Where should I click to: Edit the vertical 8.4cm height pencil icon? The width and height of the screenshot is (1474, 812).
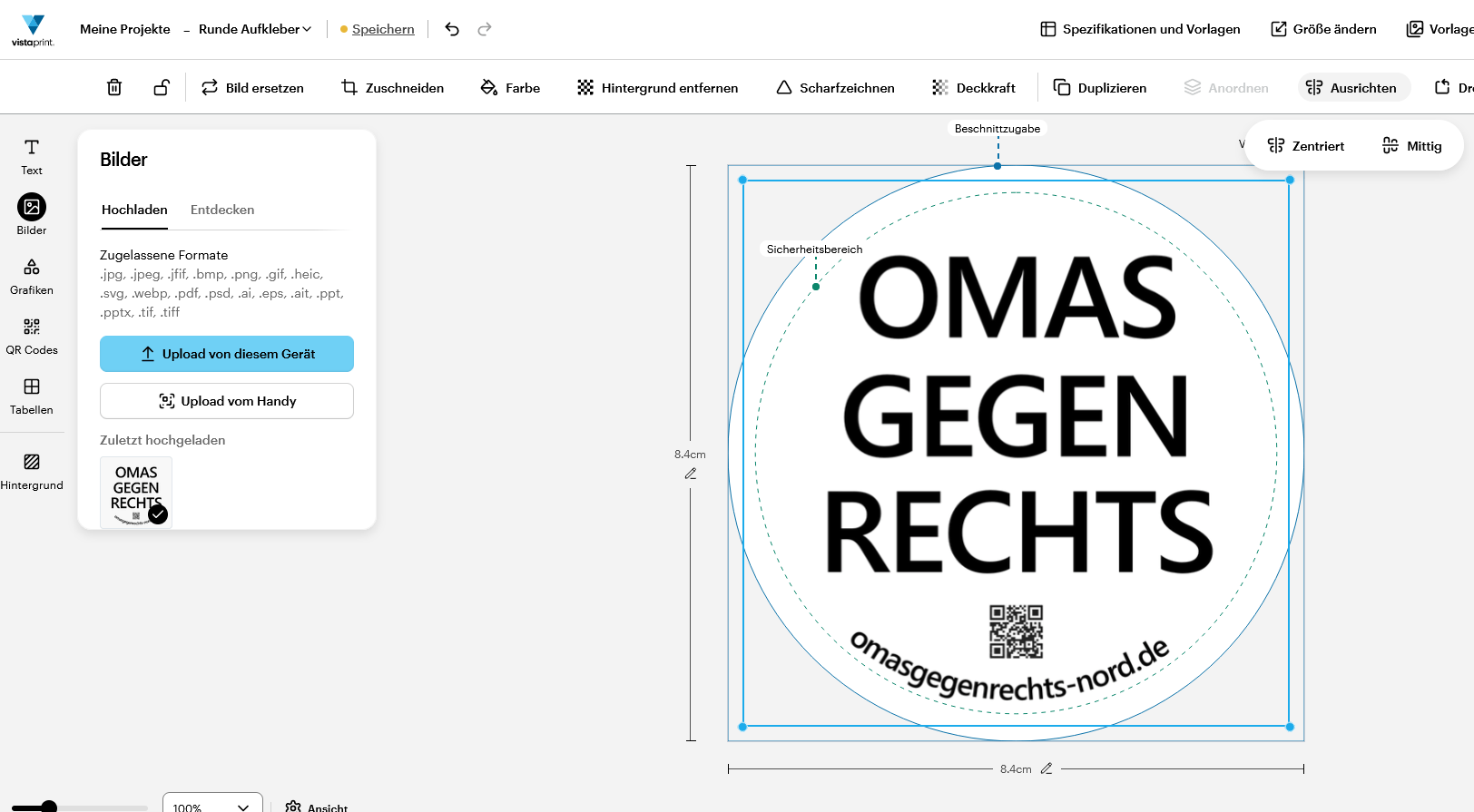pyautogui.click(x=691, y=474)
